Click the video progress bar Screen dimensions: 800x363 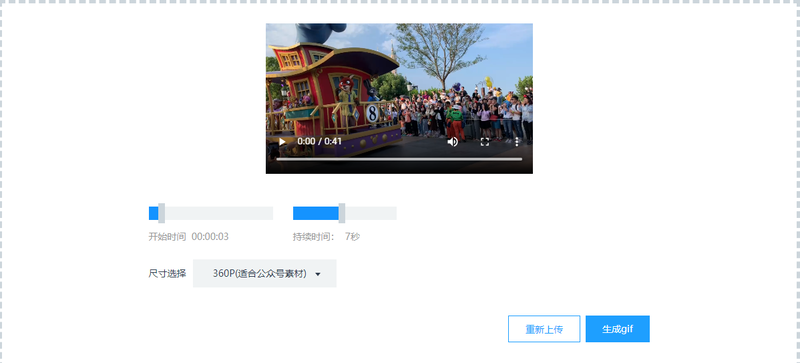[x=399, y=159]
